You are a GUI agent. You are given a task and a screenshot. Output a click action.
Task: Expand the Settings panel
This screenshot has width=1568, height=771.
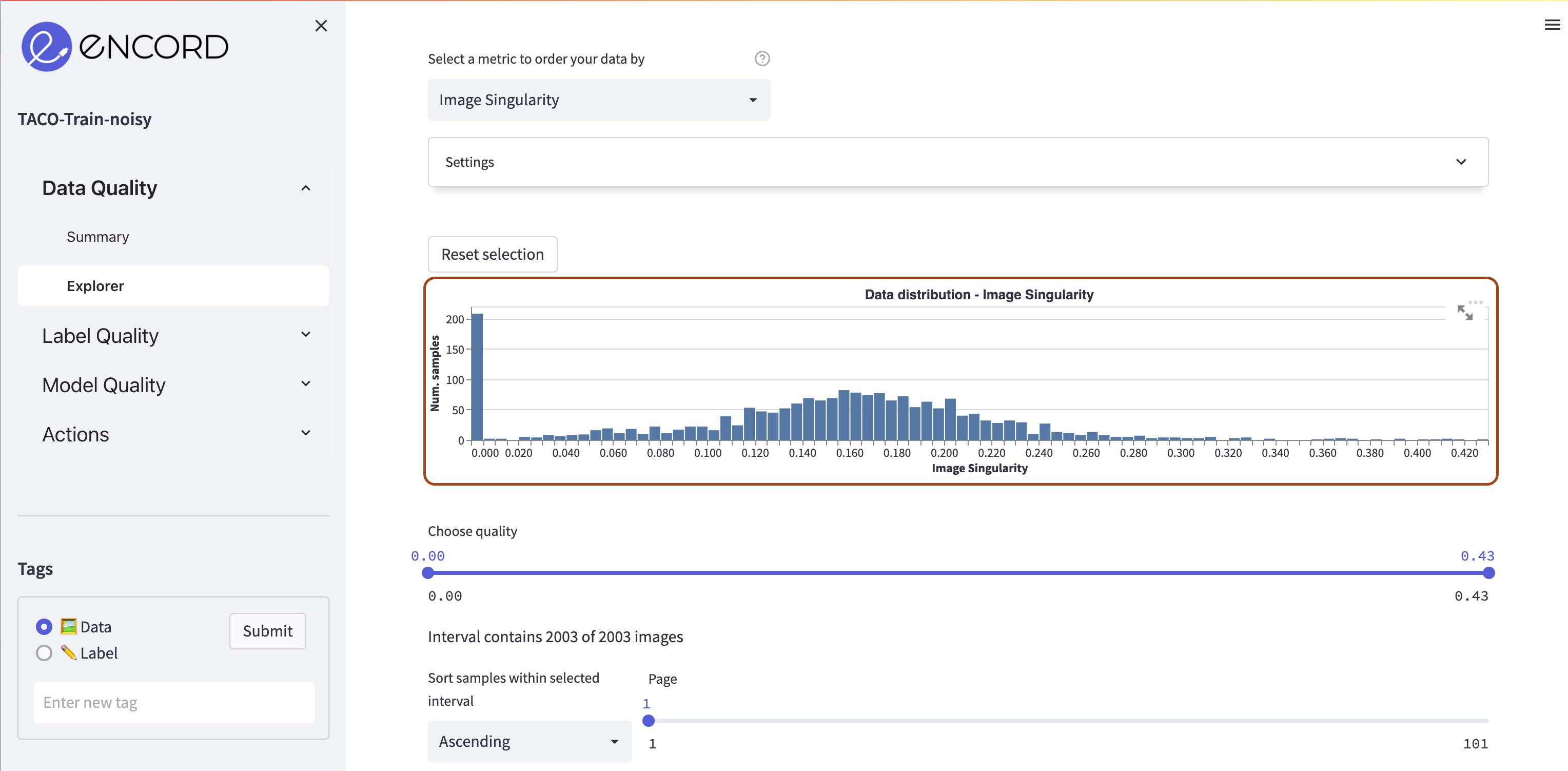(958, 162)
